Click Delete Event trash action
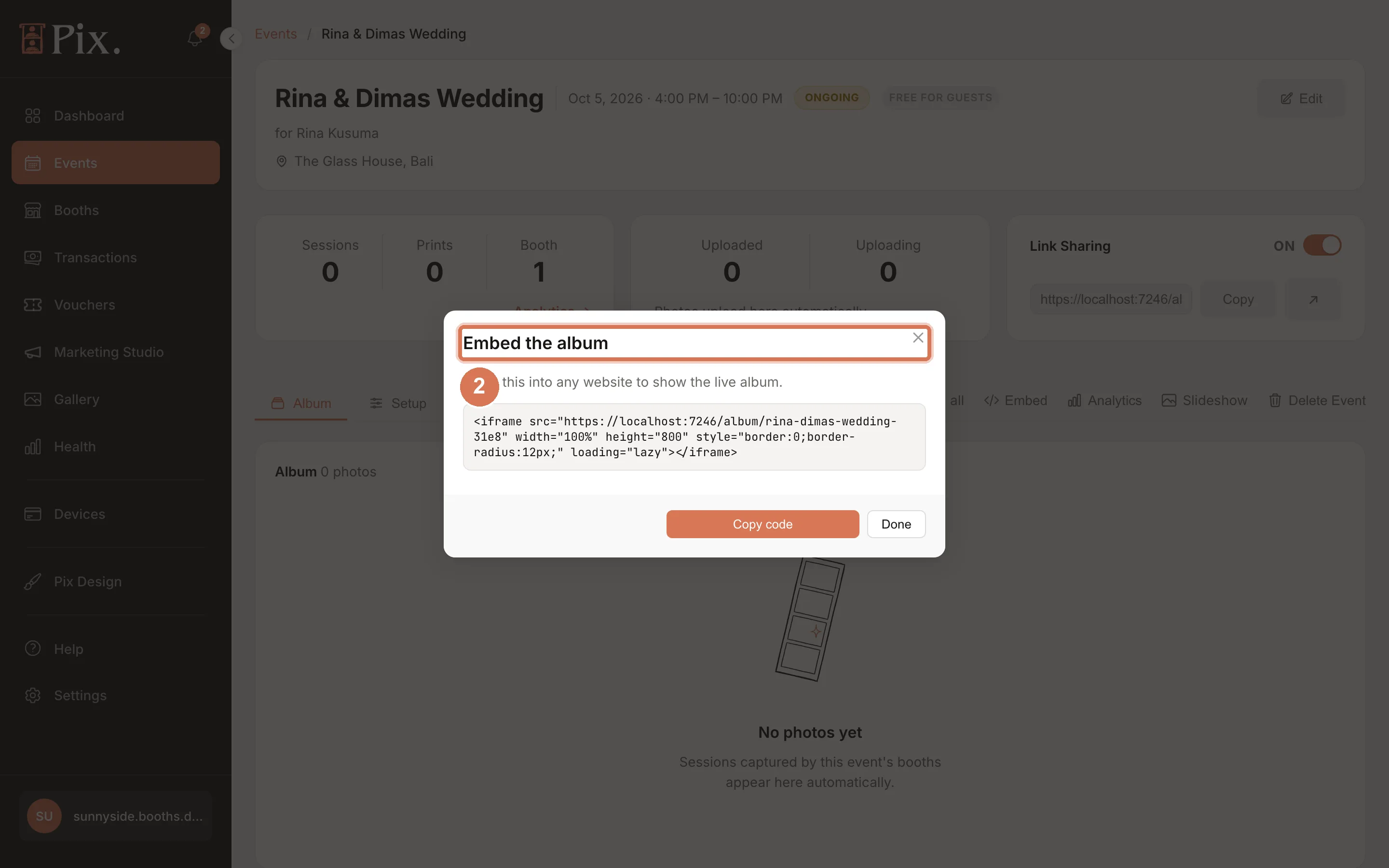 pos(1317,400)
